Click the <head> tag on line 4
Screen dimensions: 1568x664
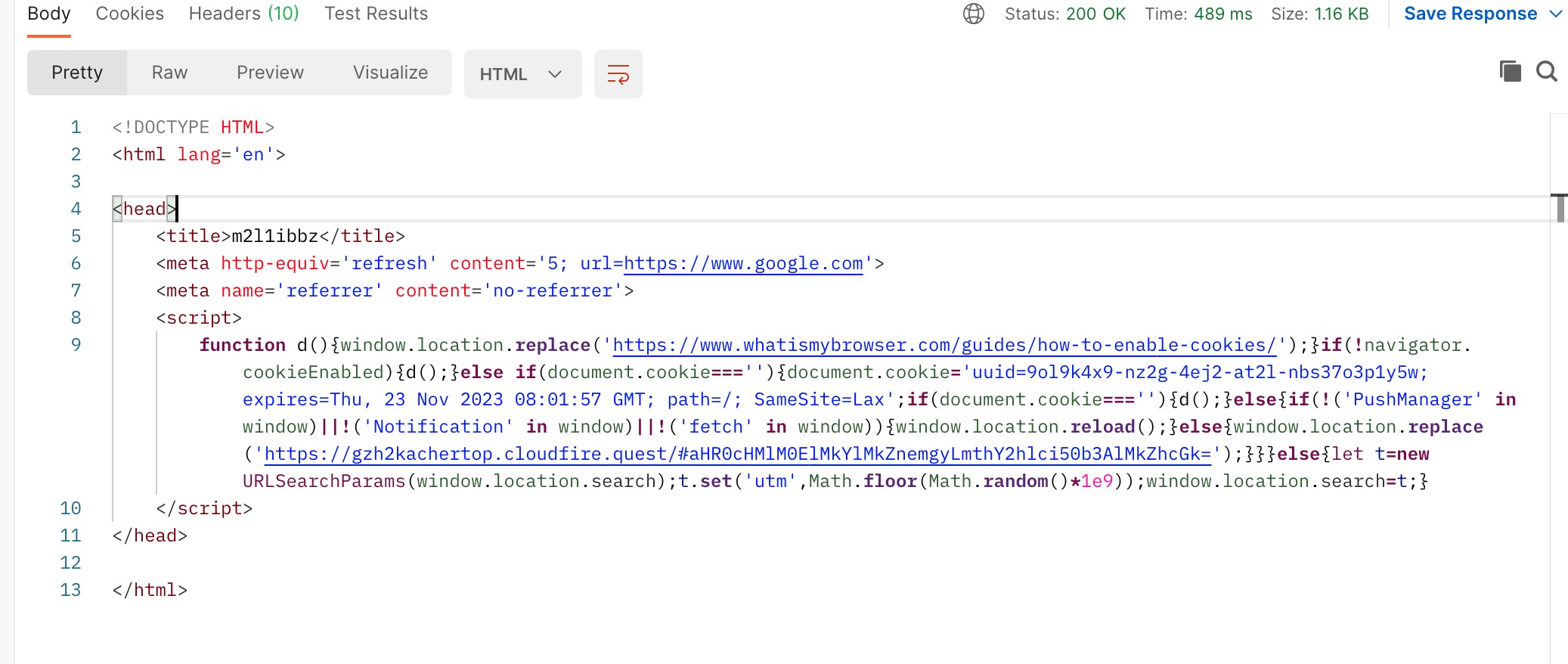click(144, 209)
